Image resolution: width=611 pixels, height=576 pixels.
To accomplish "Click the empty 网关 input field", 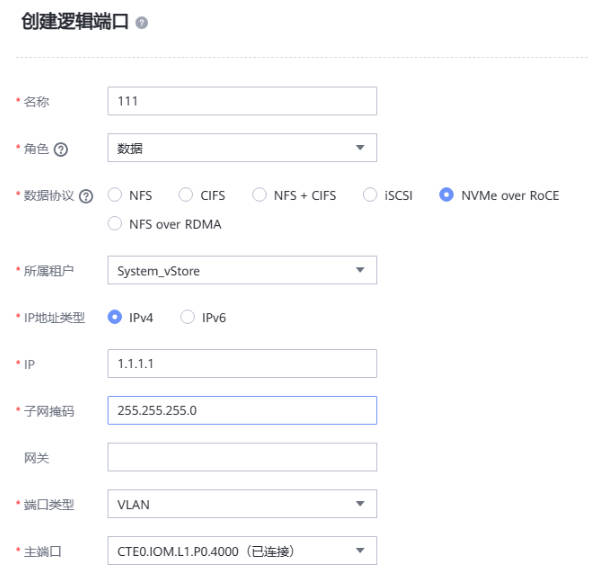I will tap(242, 457).
